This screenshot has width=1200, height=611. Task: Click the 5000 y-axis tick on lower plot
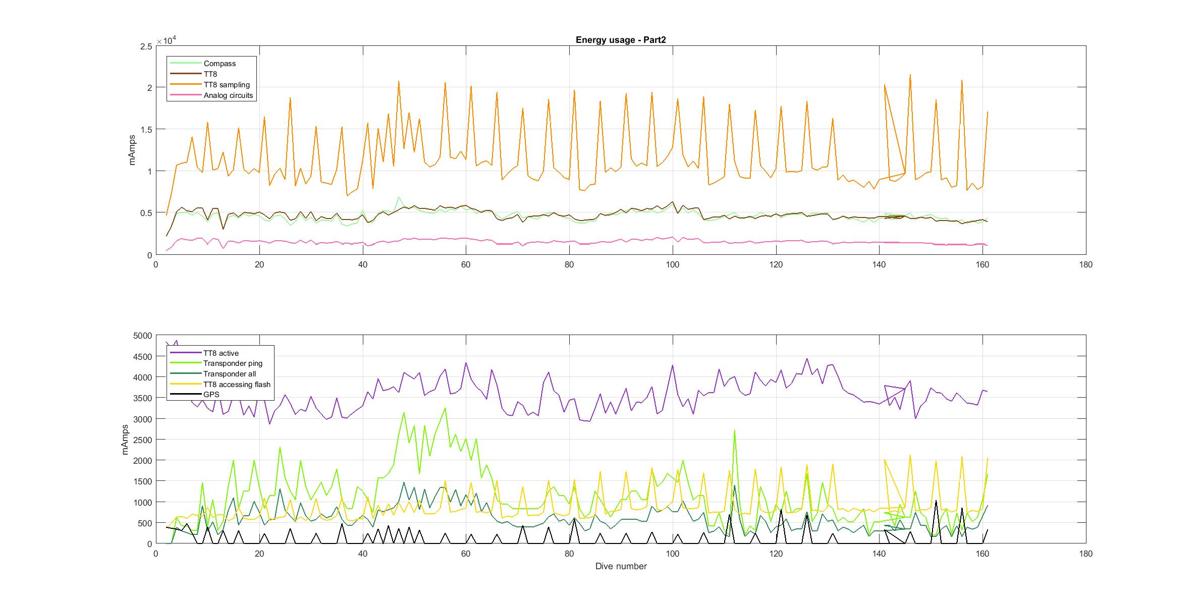[141, 336]
